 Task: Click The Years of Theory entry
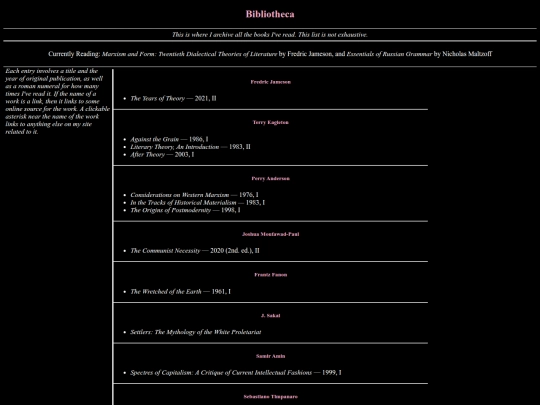pos(173,98)
